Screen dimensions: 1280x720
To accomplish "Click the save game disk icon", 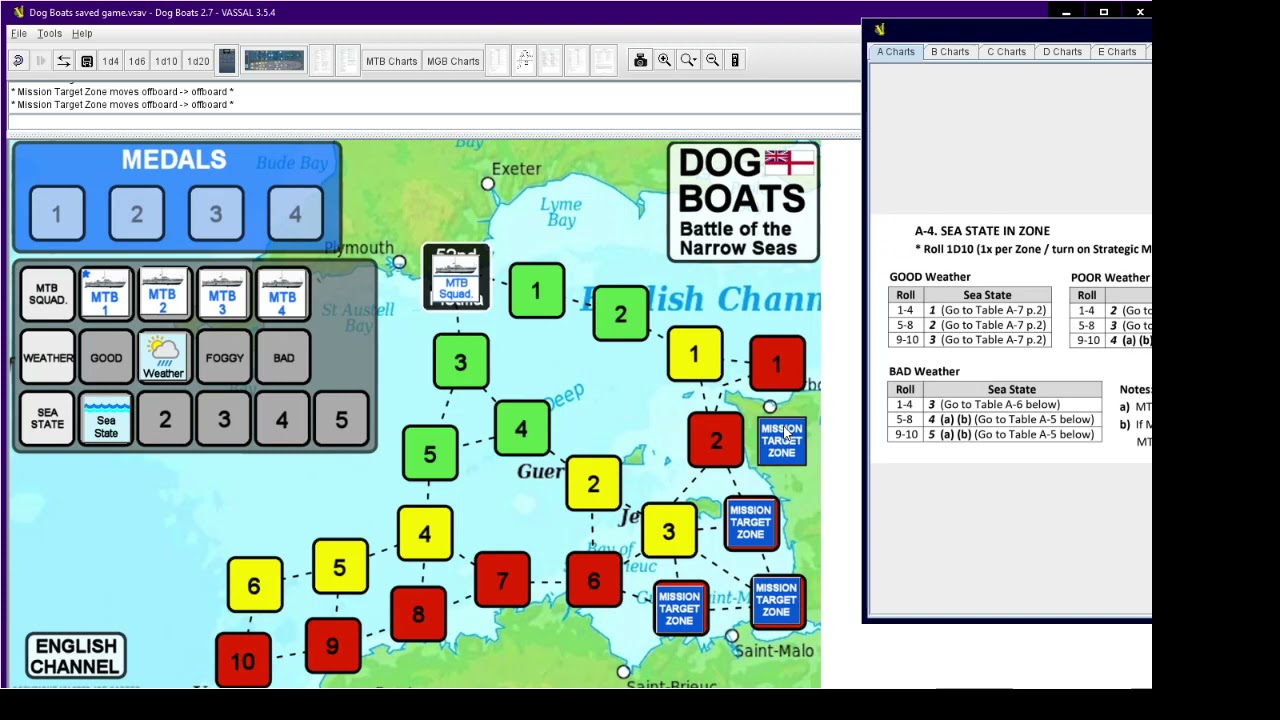I will [87, 61].
